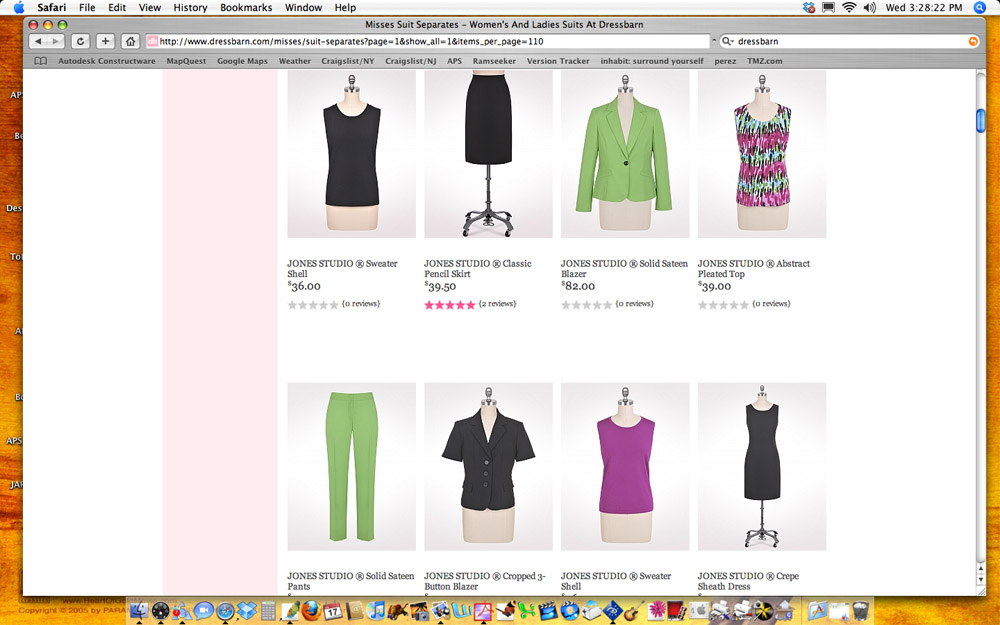1000x625 pixels.
Task: Add a bookmark with the plus button
Action: pos(105,41)
